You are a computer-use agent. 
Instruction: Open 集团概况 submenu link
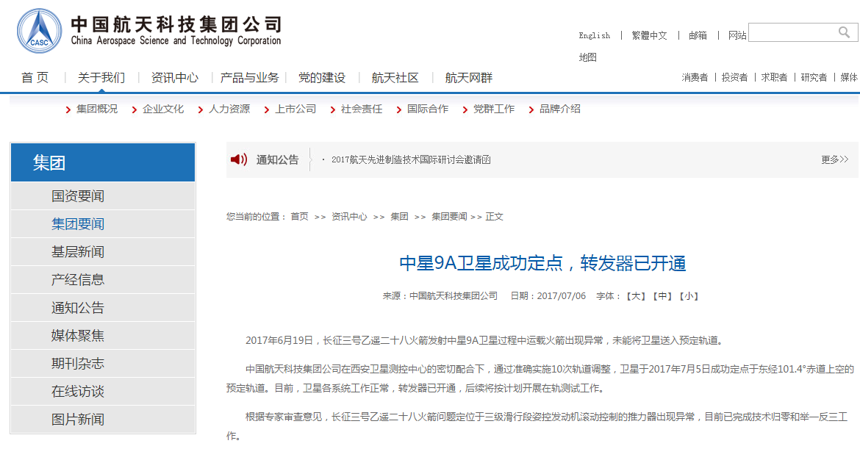(x=97, y=109)
